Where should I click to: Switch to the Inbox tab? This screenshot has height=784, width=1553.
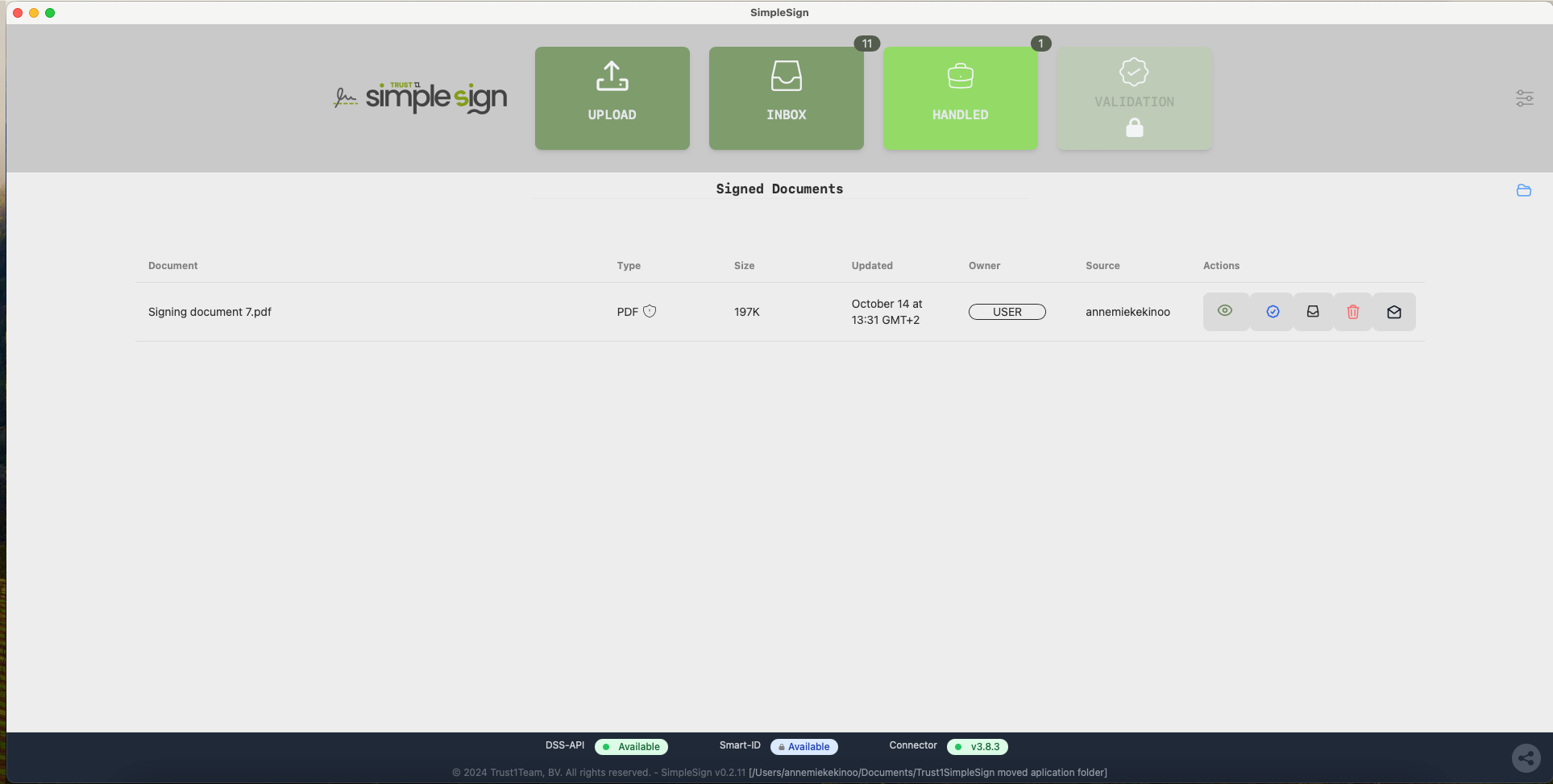click(x=786, y=98)
